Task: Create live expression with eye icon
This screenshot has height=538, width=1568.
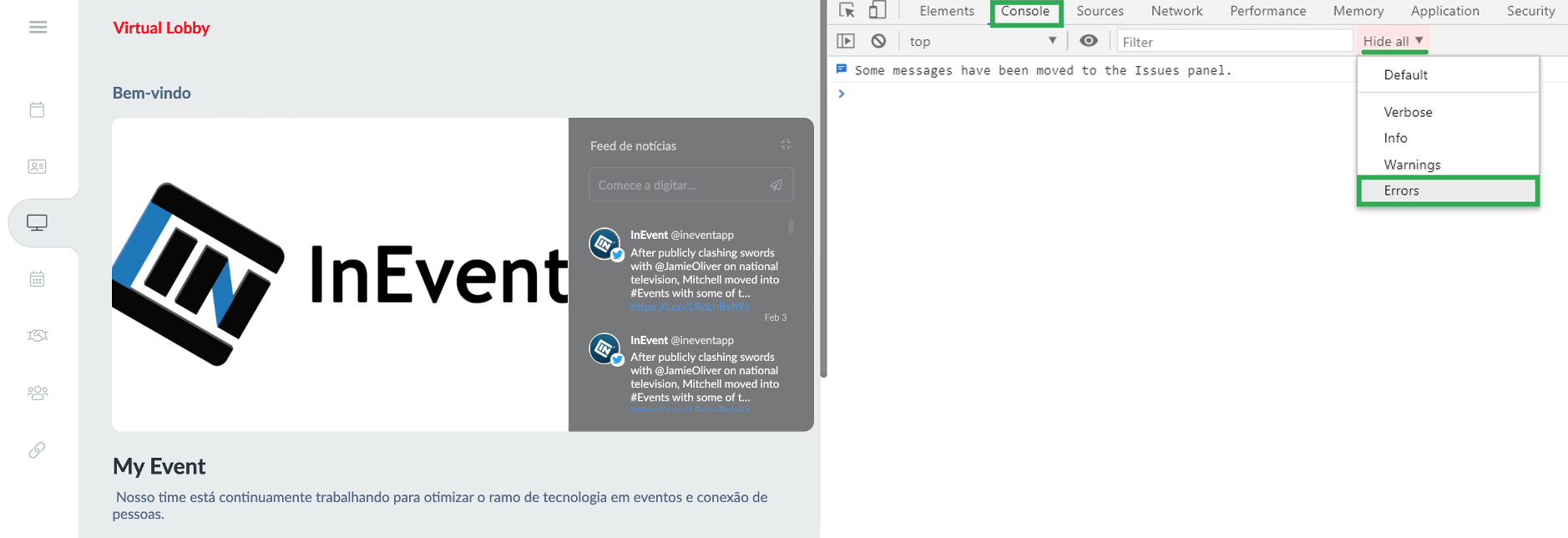Action: tap(1089, 40)
